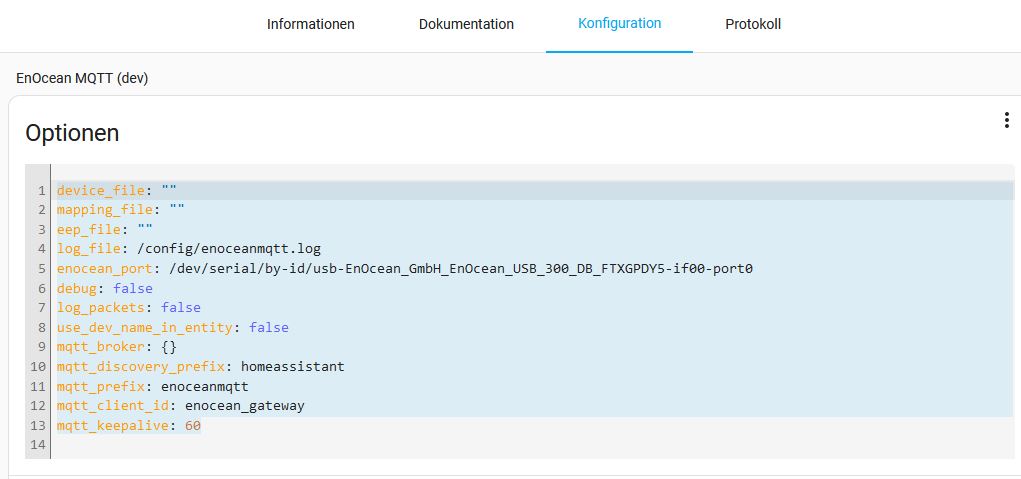Click the log_packets false value
The width and height of the screenshot is (1021, 479).
click(x=181, y=308)
